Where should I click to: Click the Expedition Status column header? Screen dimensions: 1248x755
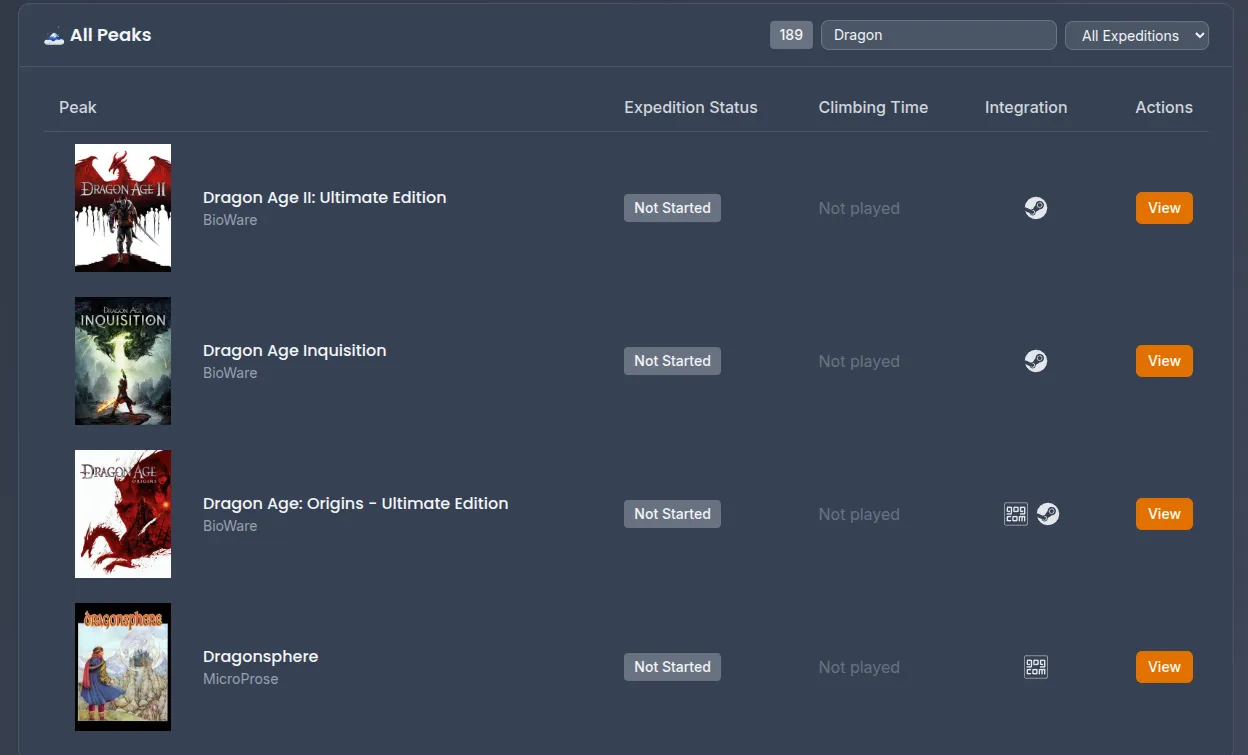[691, 107]
